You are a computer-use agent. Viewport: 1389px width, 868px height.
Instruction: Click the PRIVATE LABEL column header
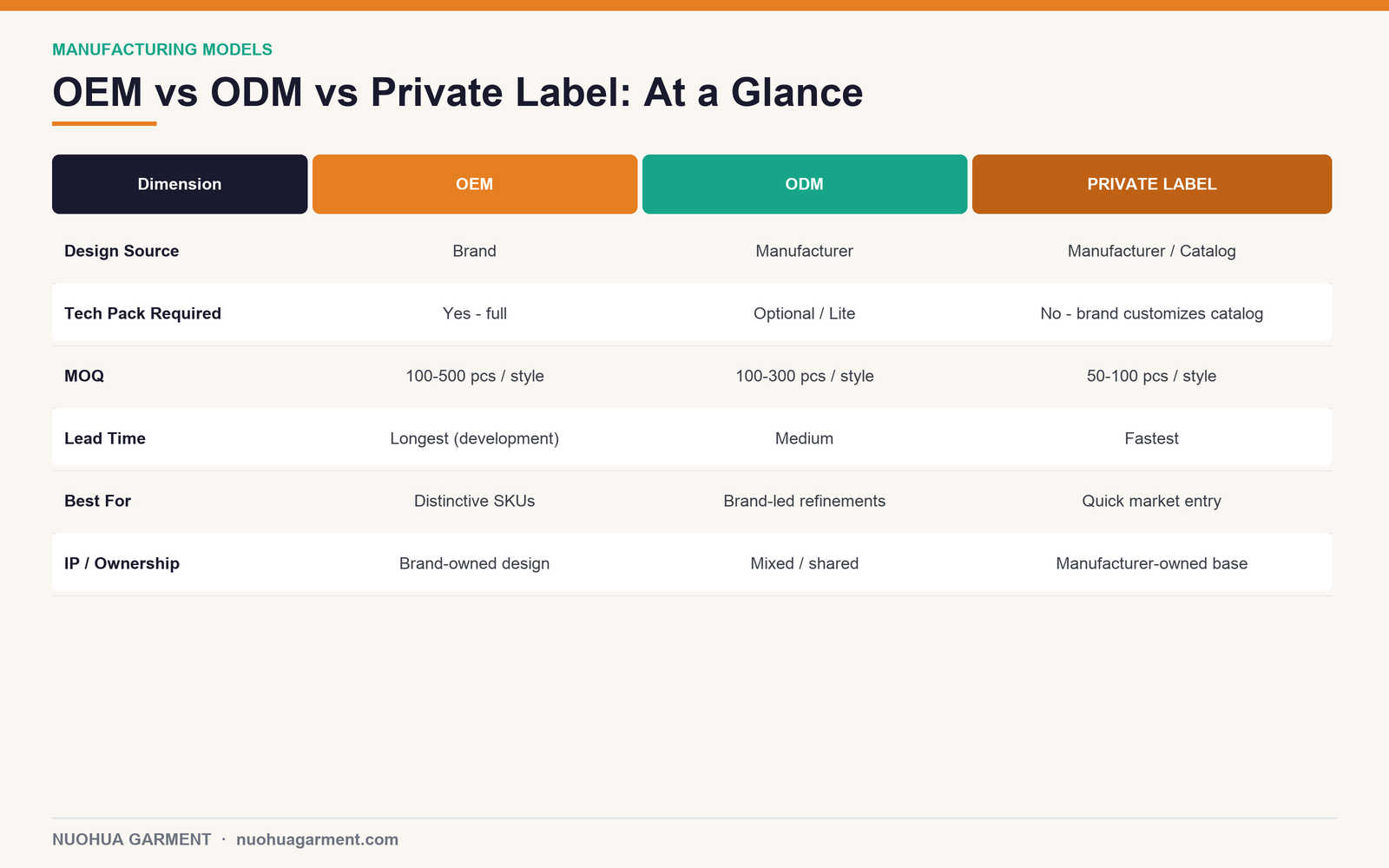click(x=1152, y=184)
